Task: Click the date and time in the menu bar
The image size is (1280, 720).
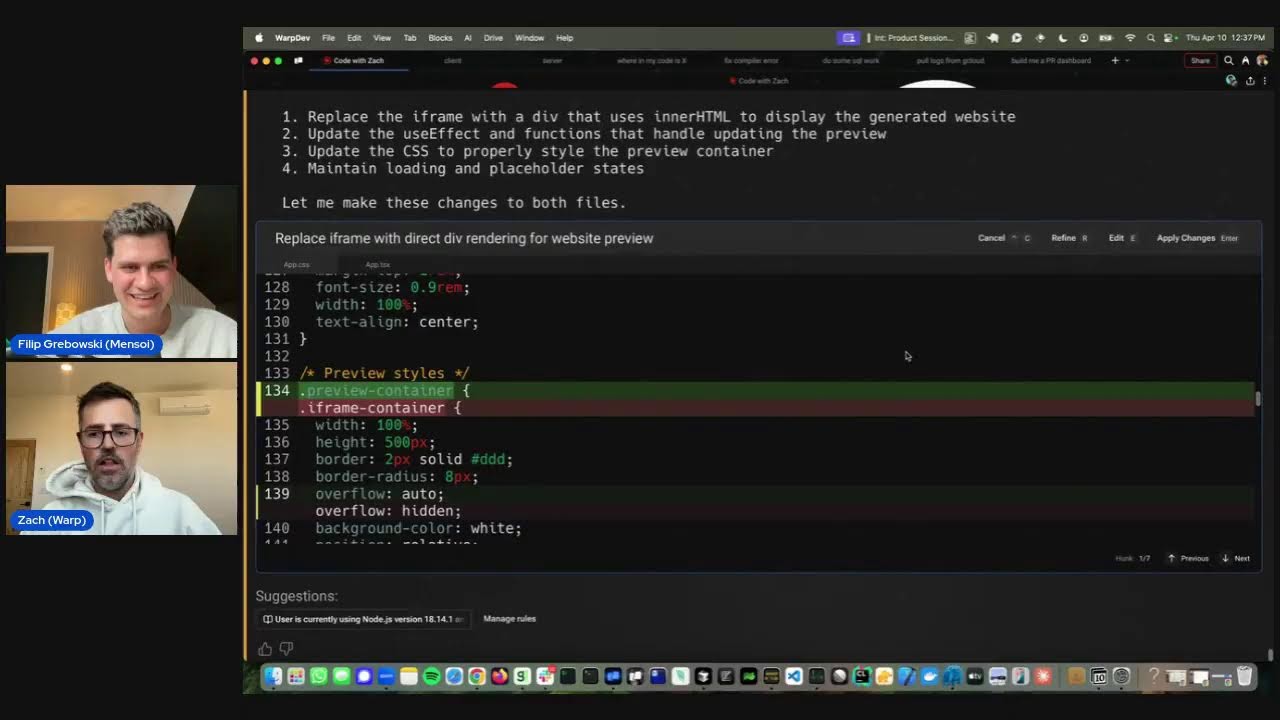Action: [1225, 38]
